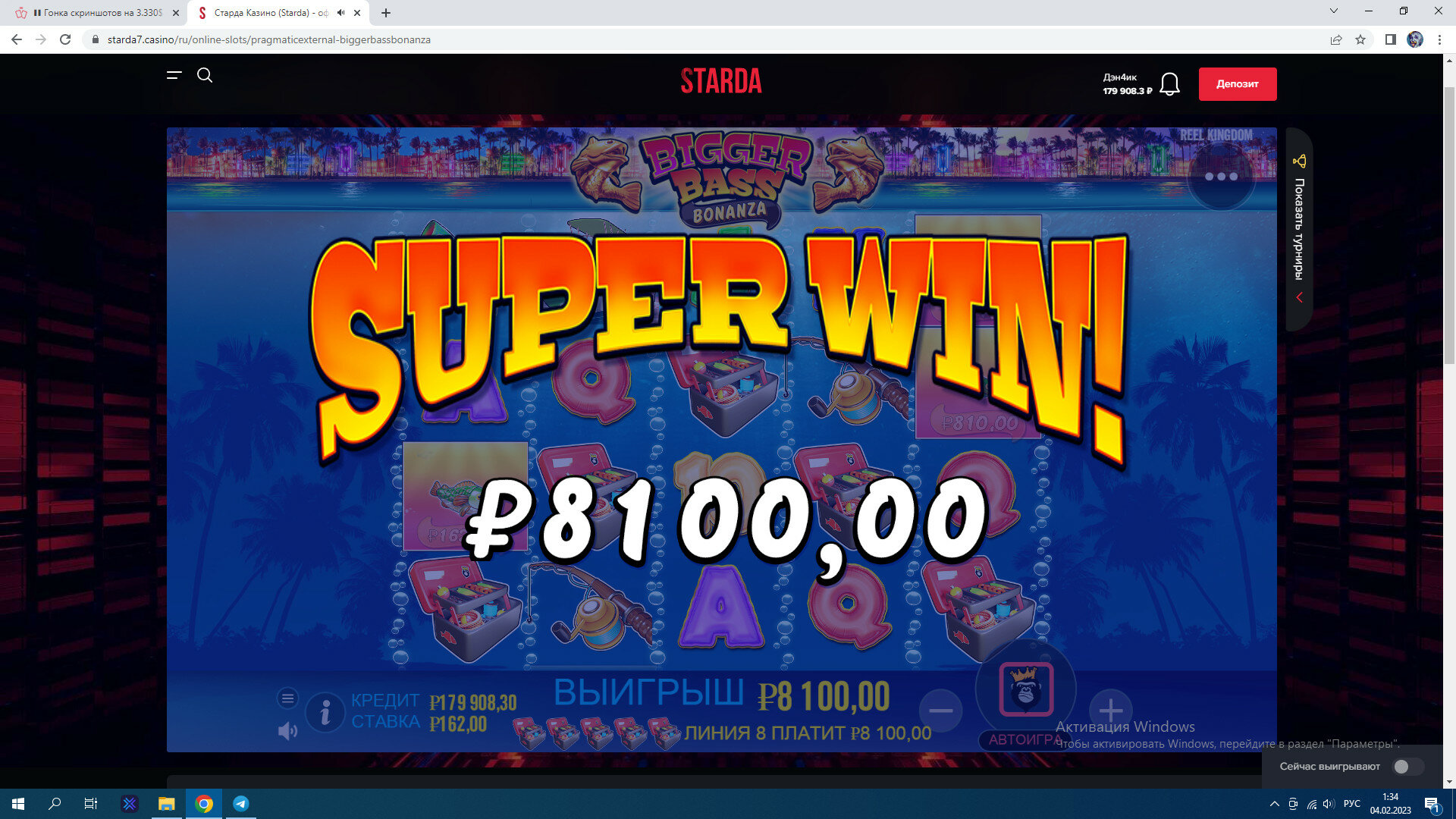The width and height of the screenshot is (1456, 819).
Task: Switch to the 'Гонка скриншотов' tab
Action: click(x=99, y=13)
